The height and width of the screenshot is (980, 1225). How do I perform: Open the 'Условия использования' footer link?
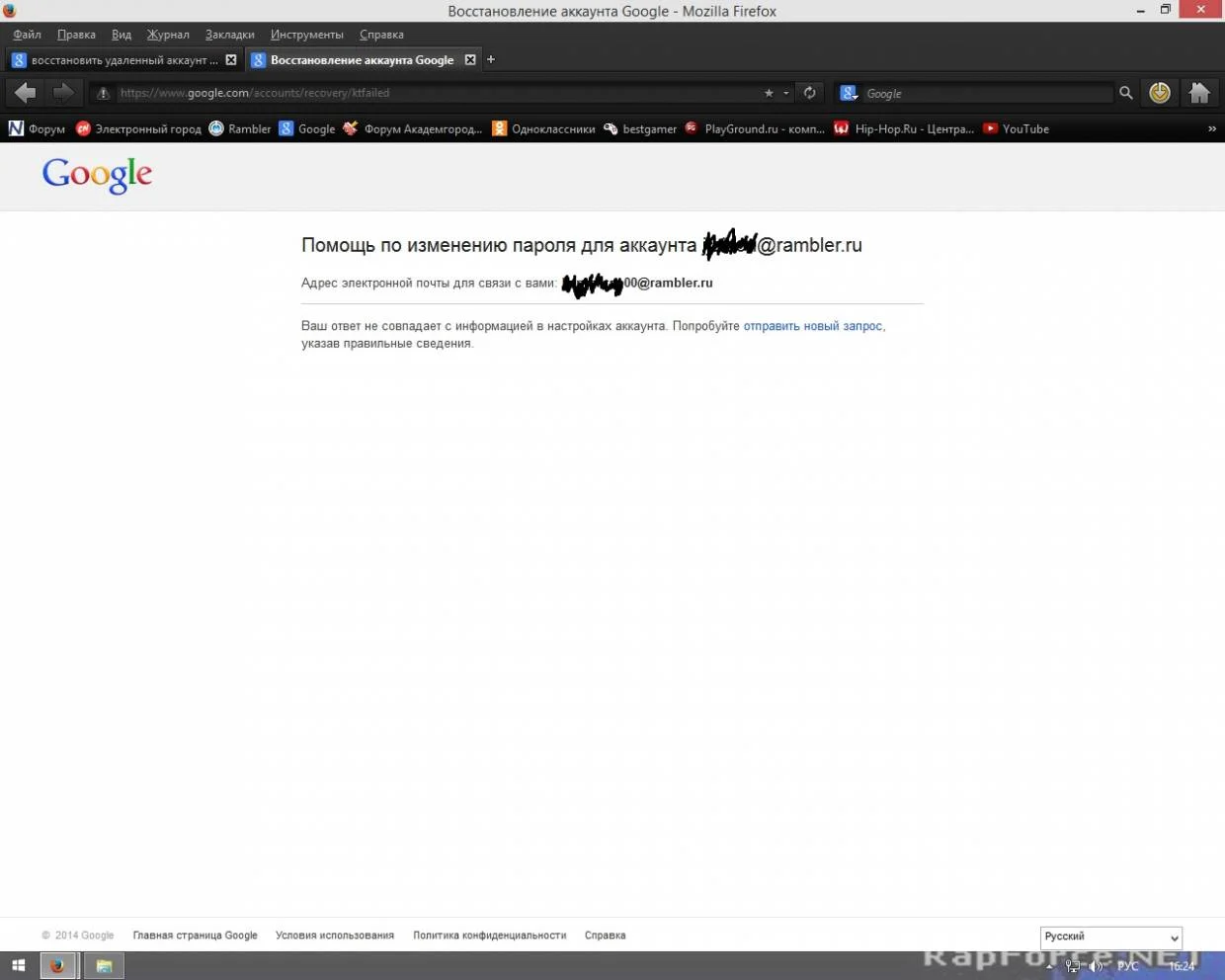(x=335, y=936)
